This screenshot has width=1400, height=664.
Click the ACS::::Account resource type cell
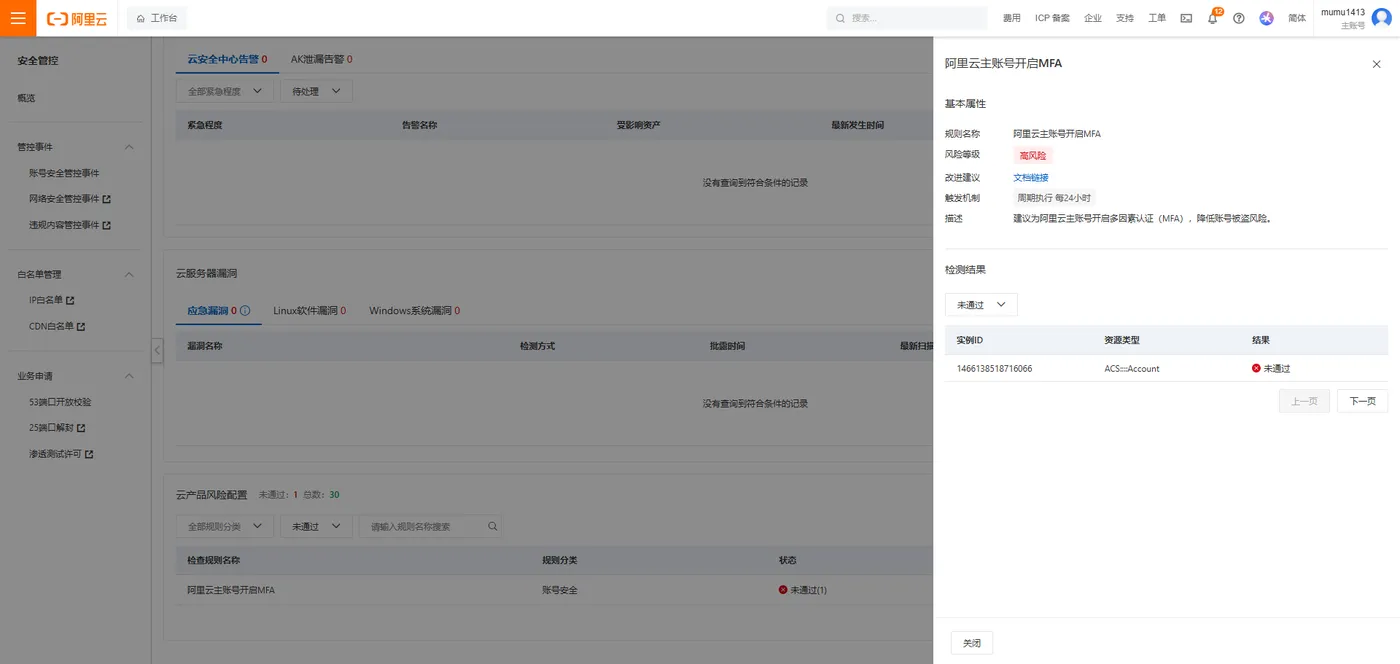[1131, 369]
